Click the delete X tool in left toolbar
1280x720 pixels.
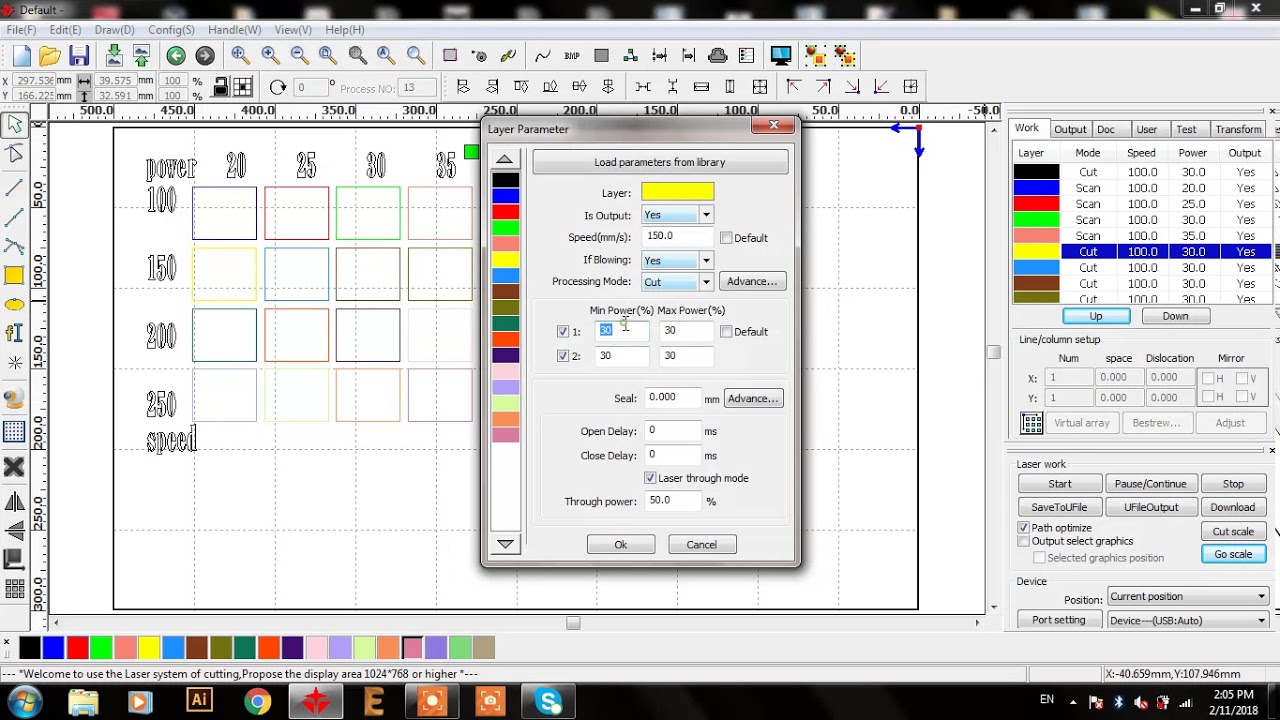coord(14,467)
